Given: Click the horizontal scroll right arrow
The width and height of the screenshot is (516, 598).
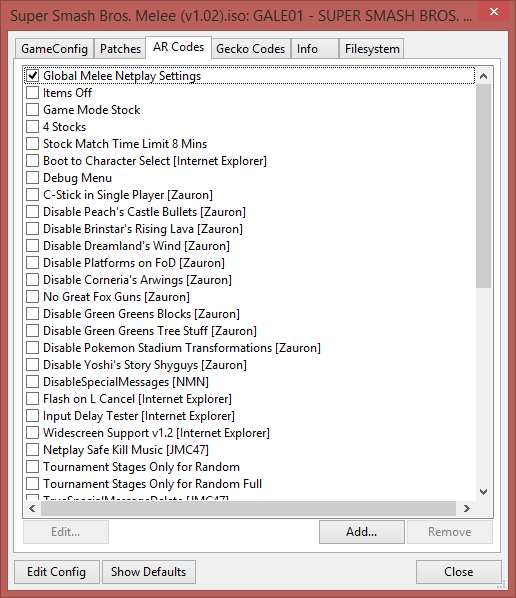Looking at the screenshot, I should click(x=466, y=508).
